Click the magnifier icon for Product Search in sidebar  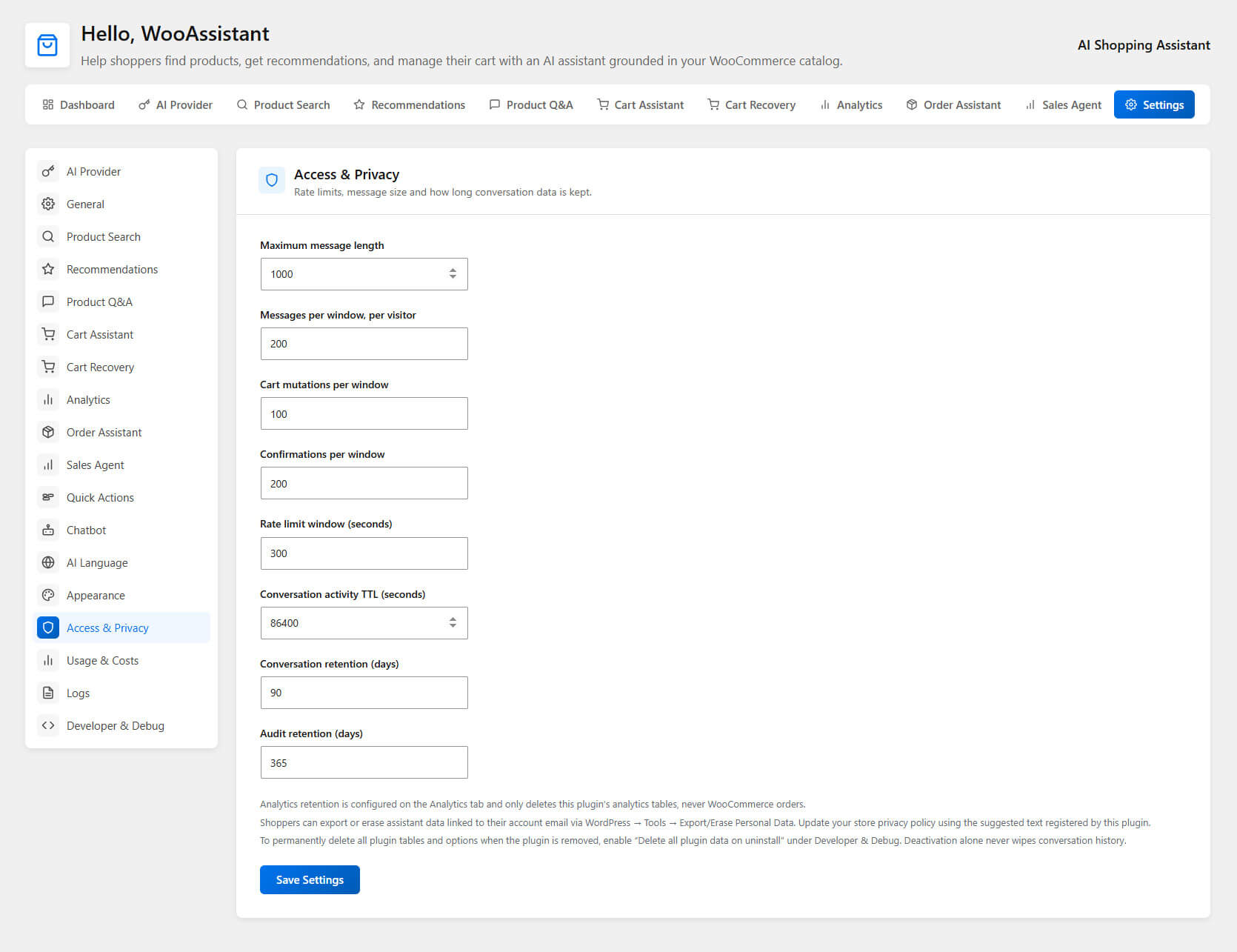pyautogui.click(x=48, y=237)
